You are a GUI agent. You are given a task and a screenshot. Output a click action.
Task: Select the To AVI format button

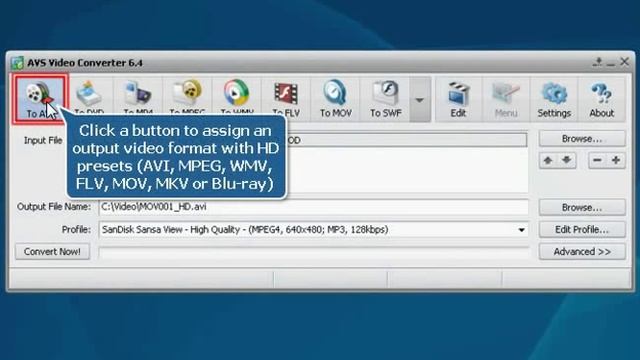[40, 99]
